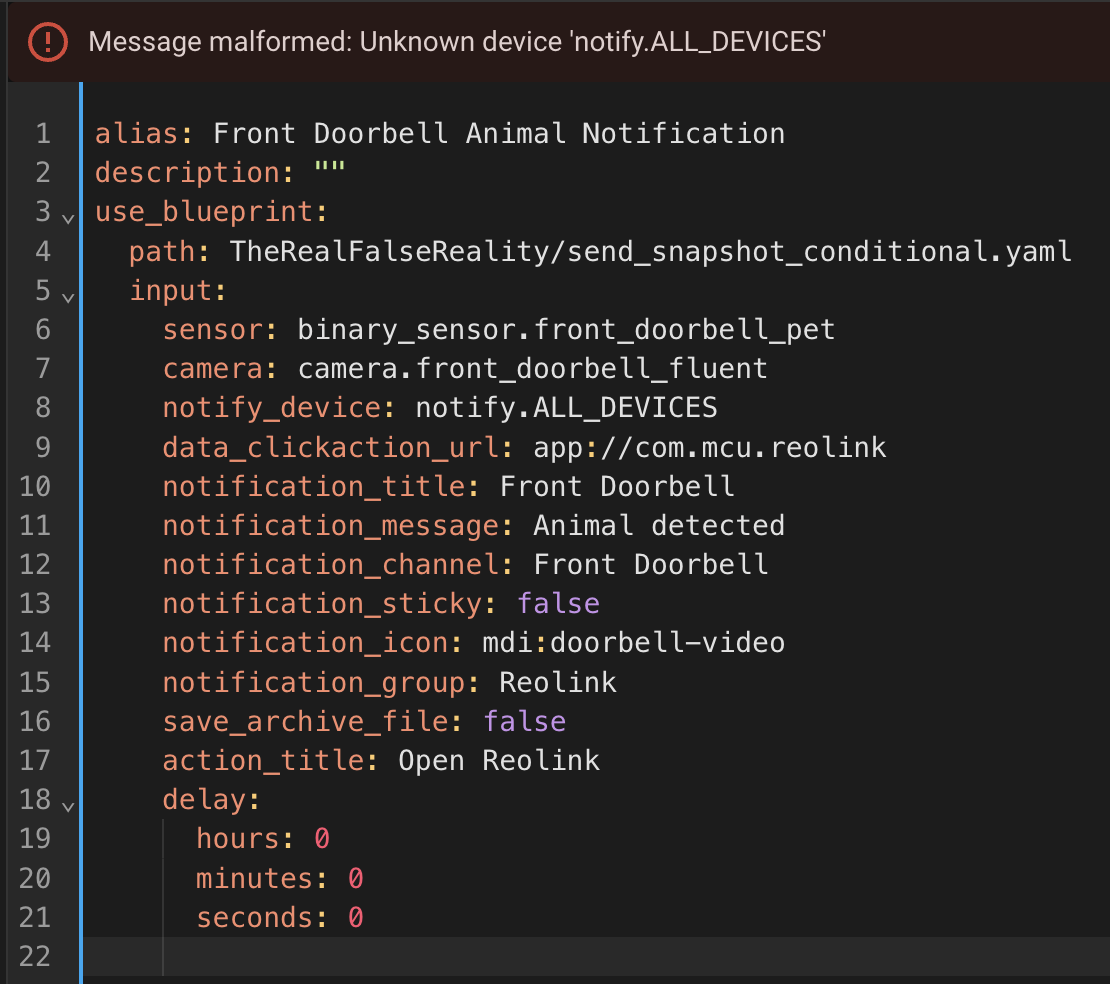
Task: Click the Animal detected message value
Action: [x=658, y=526]
